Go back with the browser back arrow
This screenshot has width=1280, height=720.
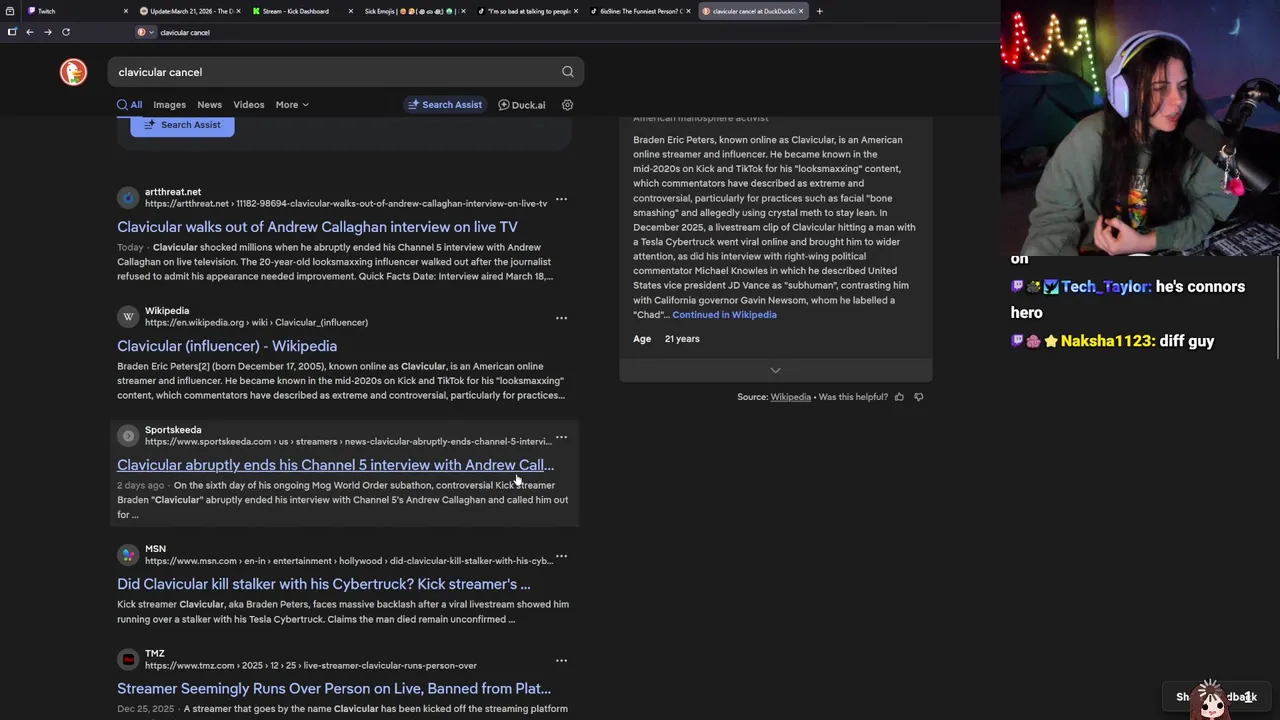(30, 32)
